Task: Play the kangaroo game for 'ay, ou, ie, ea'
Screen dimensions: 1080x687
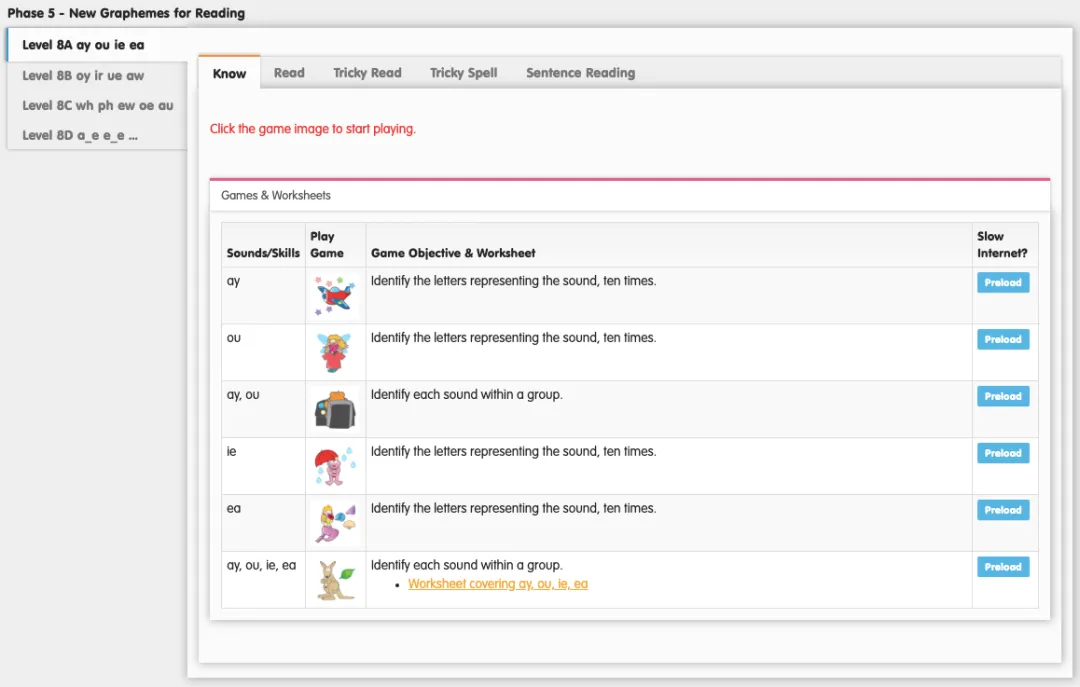Action: (335, 580)
